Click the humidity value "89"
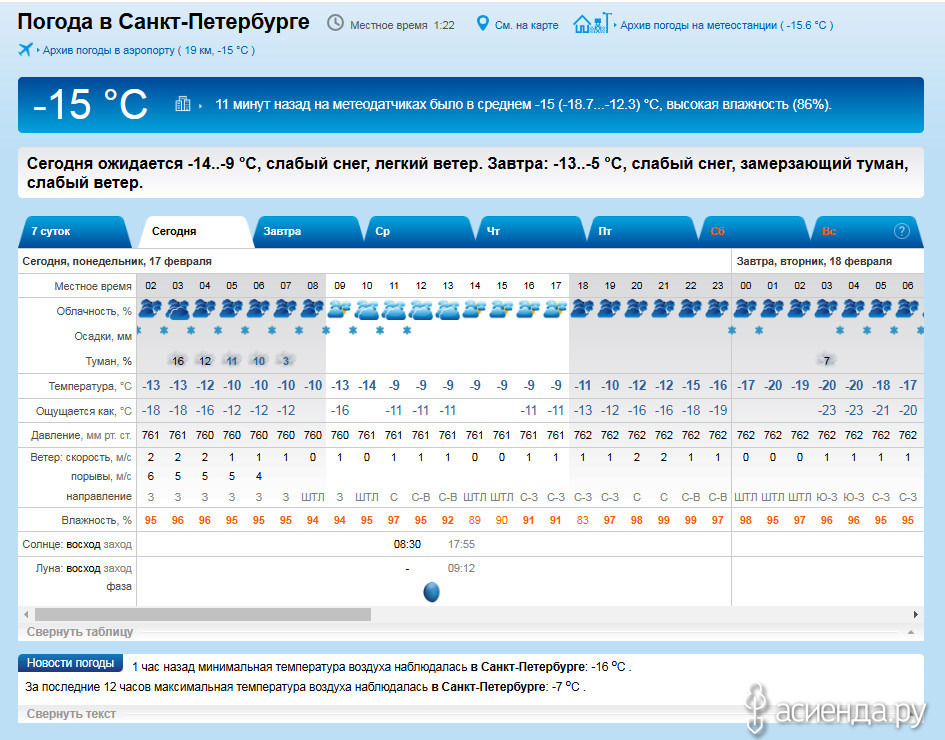This screenshot has width=945, height=740. [x=475, y=520]
